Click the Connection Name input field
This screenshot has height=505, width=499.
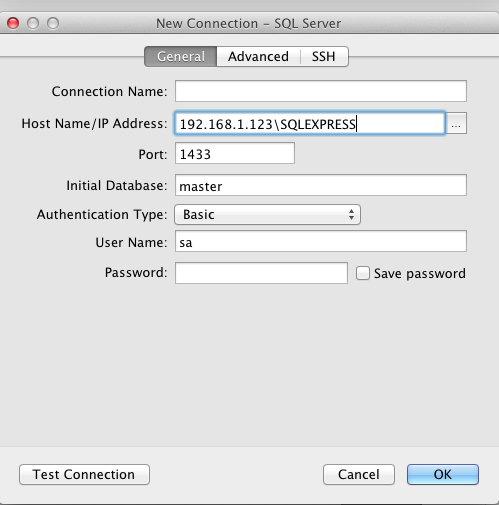click(321, 91)
